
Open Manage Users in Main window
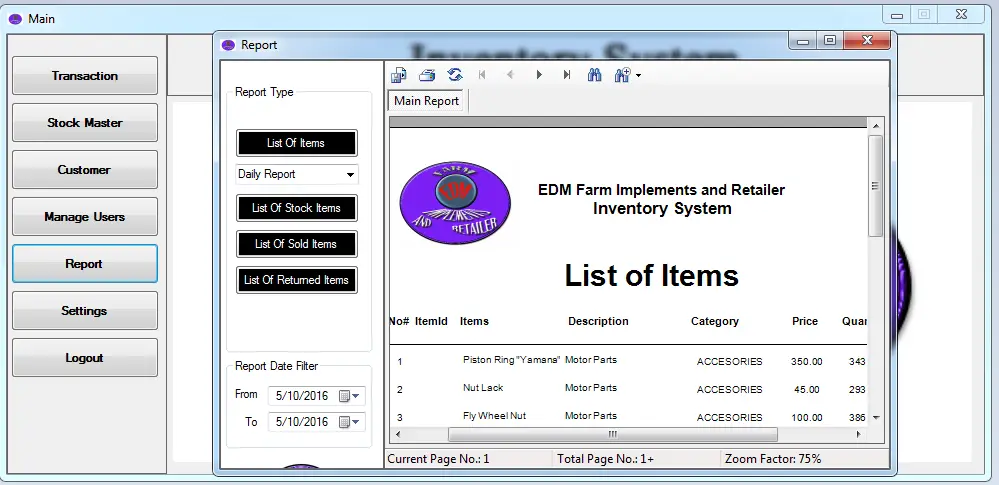pyautogui.click(x=85, y=217)
